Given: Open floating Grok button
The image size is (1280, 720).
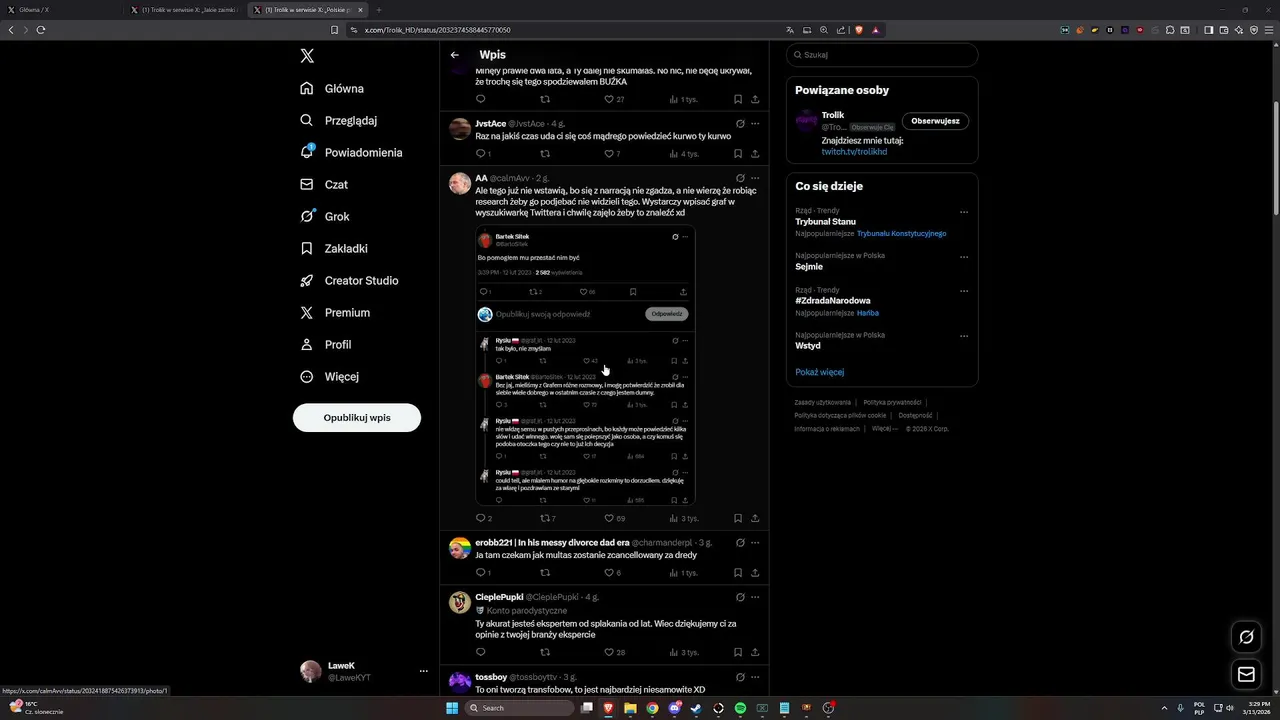Looking at the screenshot, I should (x=1246, y=637).
